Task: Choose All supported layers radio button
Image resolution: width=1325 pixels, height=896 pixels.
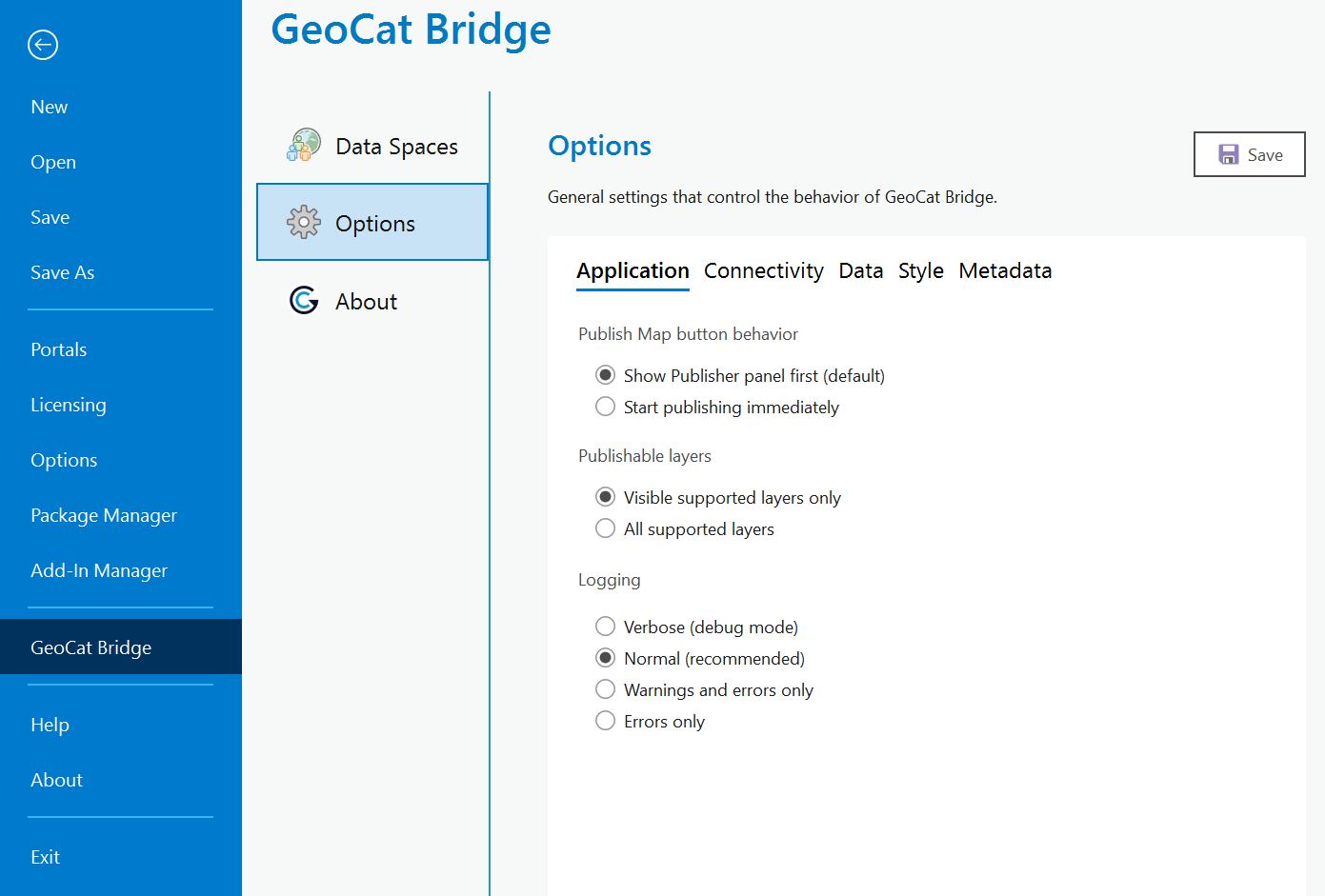Action: click(x=605, y=528)
